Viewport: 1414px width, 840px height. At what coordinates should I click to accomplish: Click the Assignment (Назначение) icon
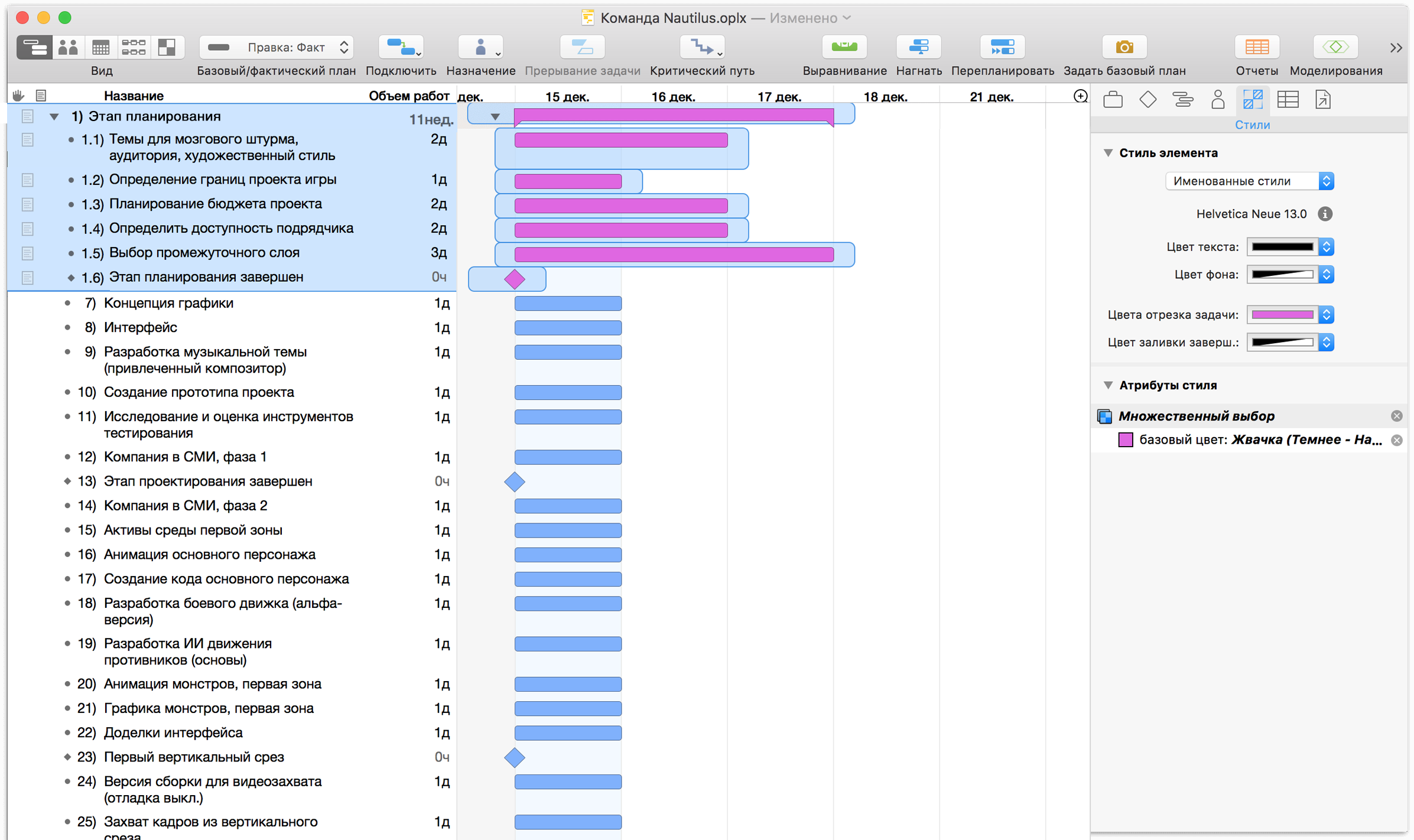(480, 47)
